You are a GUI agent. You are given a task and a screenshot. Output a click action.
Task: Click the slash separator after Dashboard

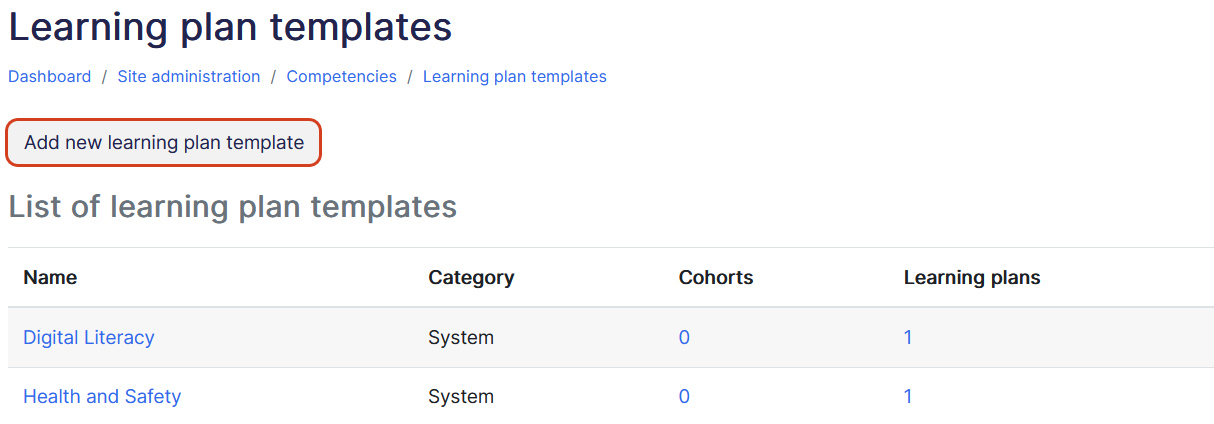click(104, 77)
